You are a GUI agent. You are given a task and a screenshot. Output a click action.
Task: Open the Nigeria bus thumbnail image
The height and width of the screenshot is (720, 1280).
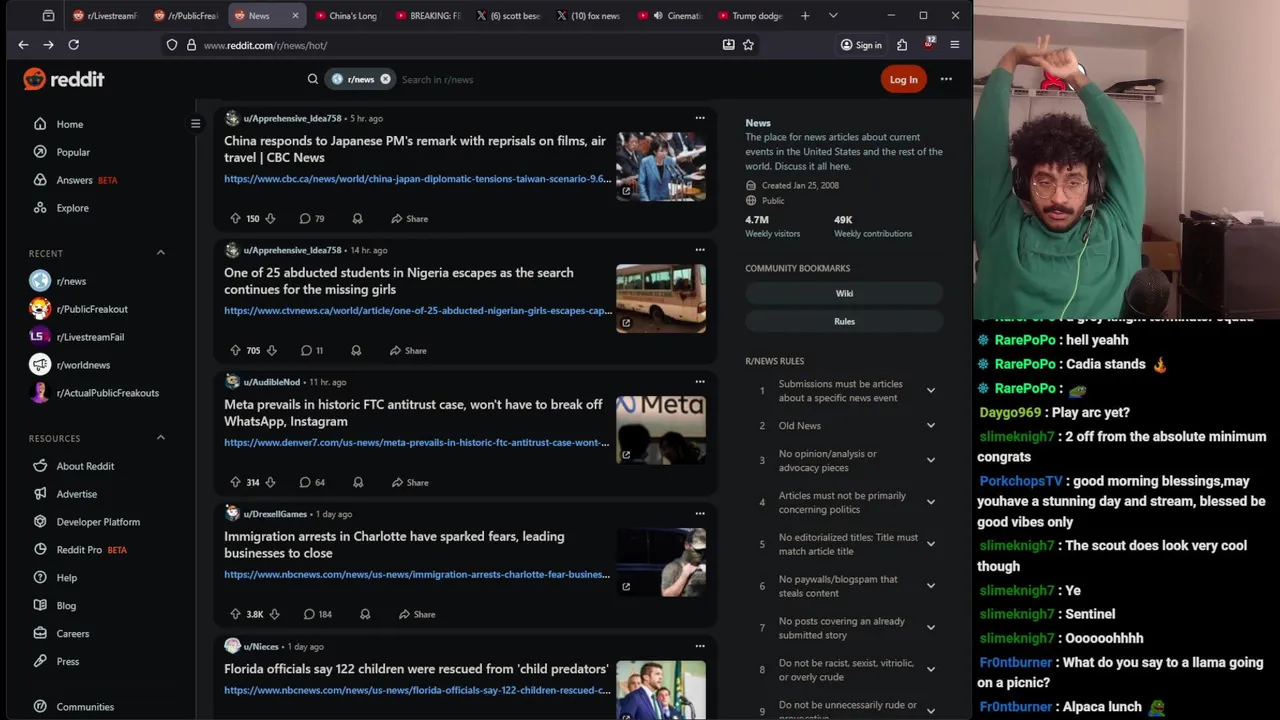(x=661, y=298)
